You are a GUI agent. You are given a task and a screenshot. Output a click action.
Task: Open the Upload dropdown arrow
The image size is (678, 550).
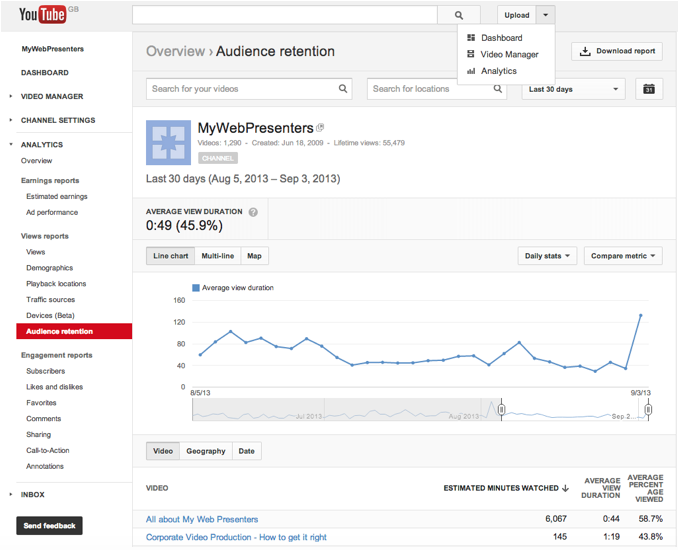(546, 15)
